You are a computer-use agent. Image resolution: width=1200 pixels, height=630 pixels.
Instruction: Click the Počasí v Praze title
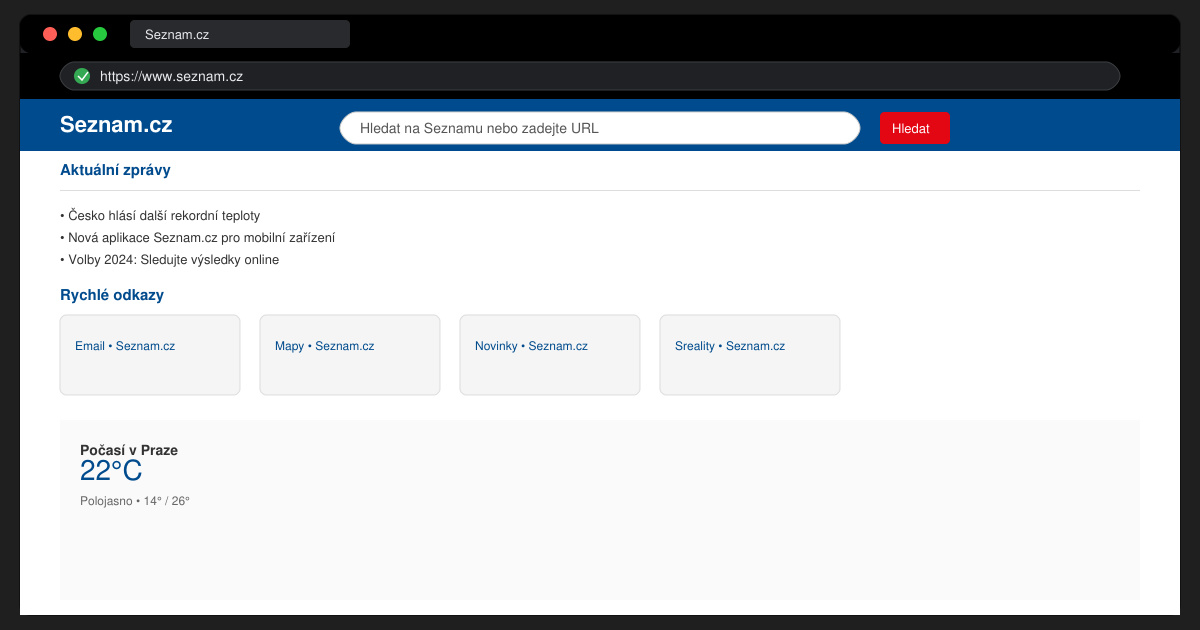point(129,450)
